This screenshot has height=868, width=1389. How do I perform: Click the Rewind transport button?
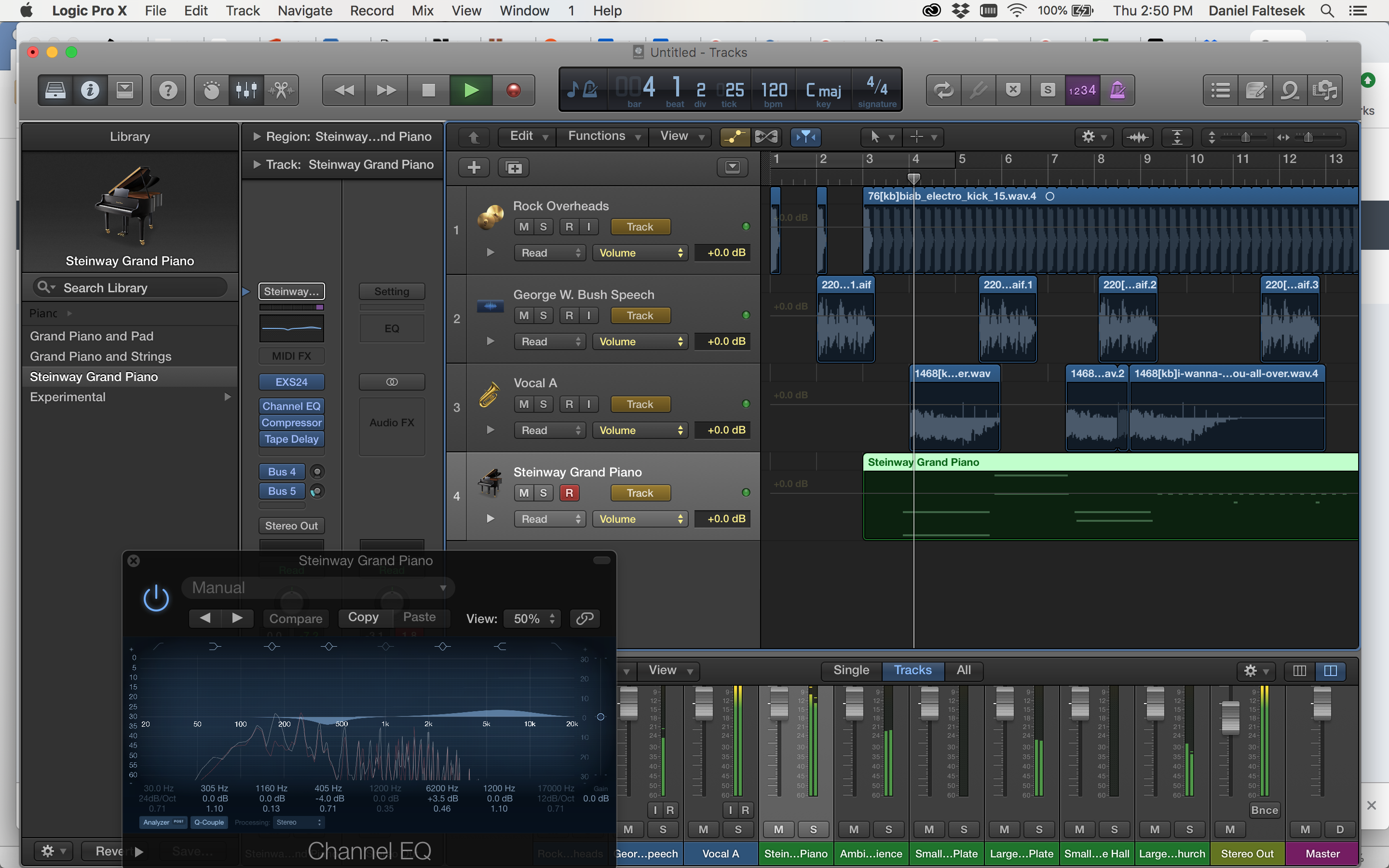[344, 90]
